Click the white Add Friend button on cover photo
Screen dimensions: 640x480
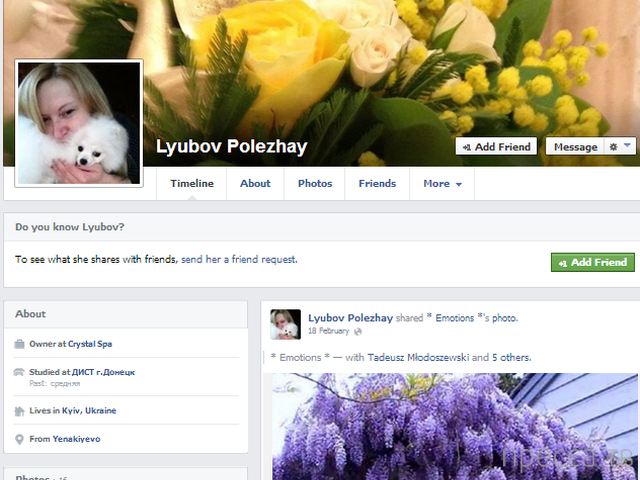point(496,147)
